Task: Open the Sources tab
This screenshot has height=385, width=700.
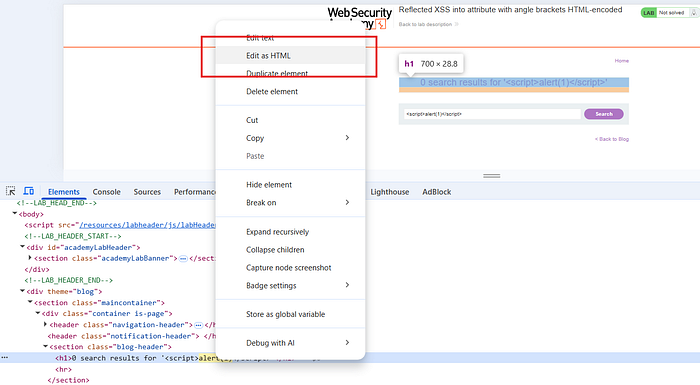Action: pos(147,192)
